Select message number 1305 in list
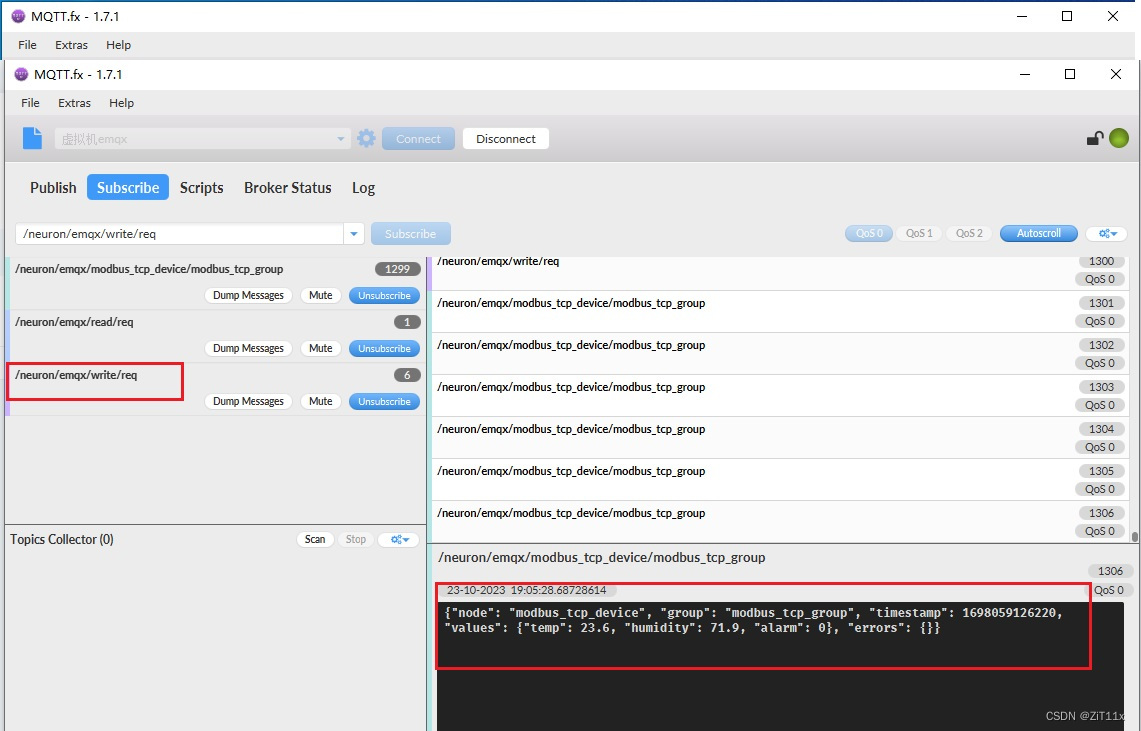The height and width of the screenshot is (731, 1141). [780, 480]
